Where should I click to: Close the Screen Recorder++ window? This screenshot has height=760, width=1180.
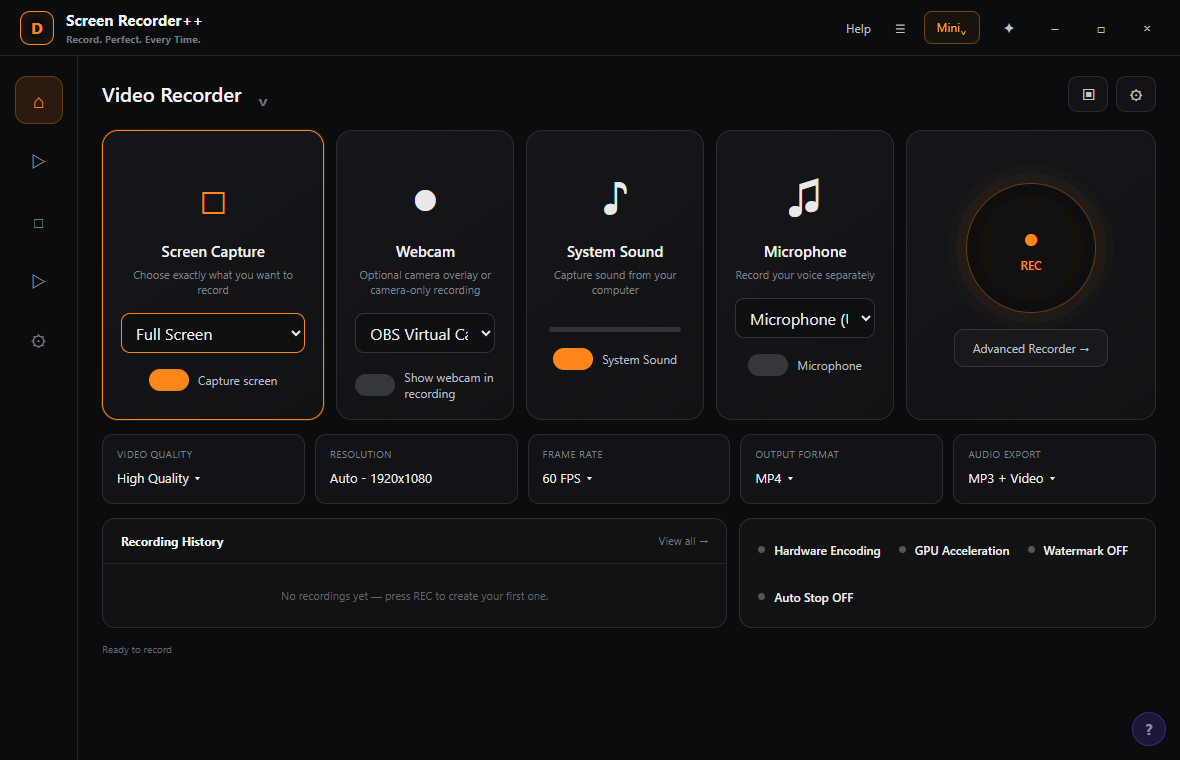1146,29
